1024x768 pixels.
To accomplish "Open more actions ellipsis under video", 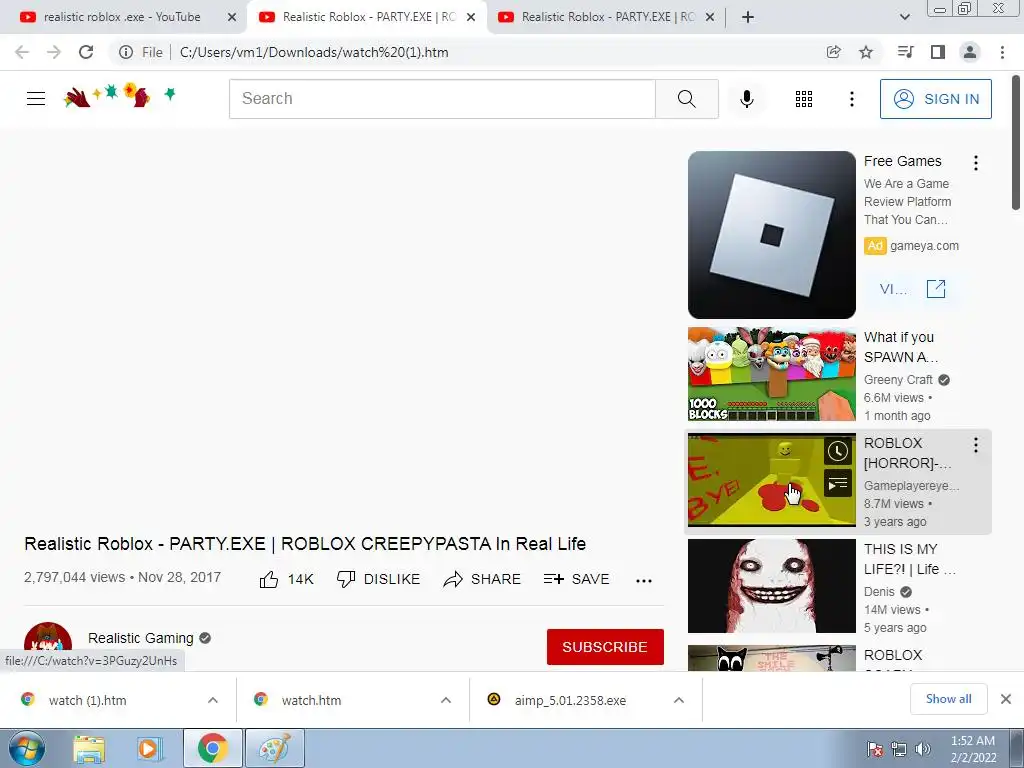I will point(644,580).
